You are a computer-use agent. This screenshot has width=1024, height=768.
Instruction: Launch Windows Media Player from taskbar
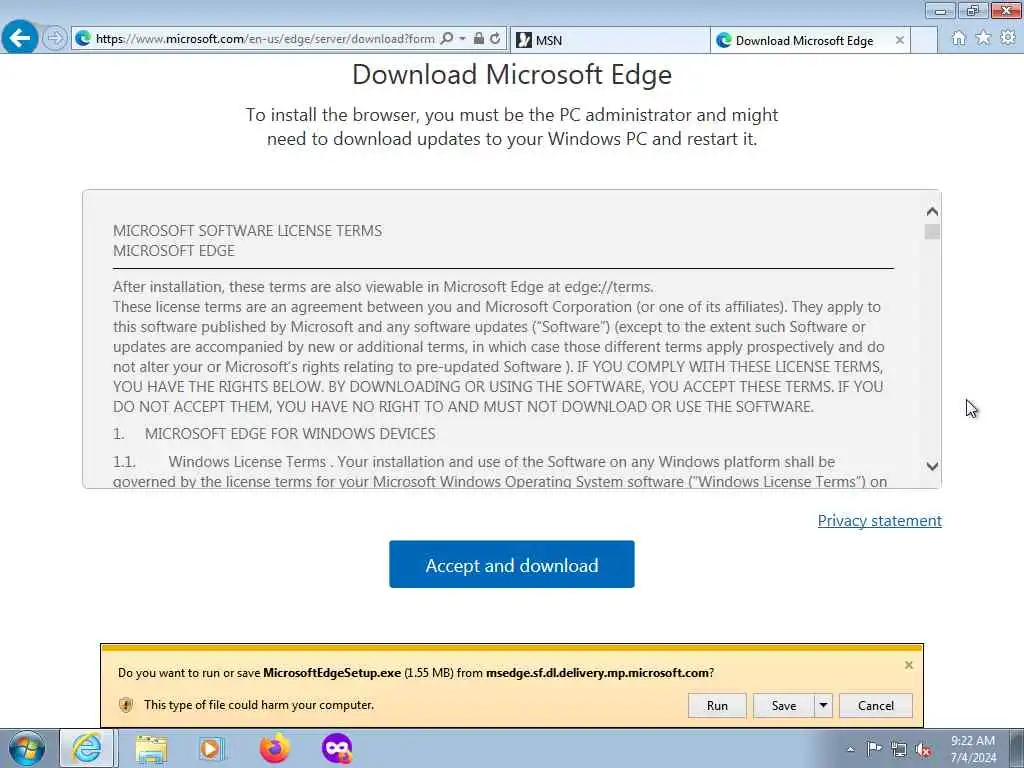[x=211, y=748]
